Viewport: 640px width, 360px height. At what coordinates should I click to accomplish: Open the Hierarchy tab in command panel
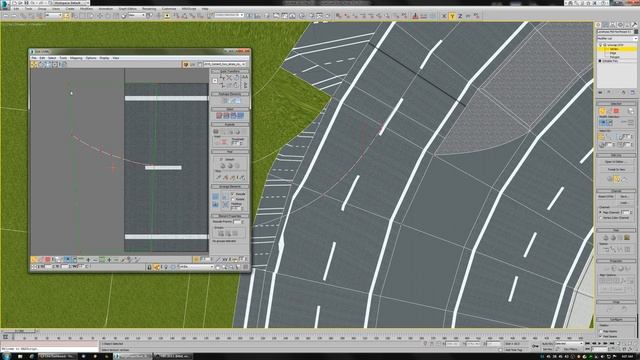[x=613, y=25]
